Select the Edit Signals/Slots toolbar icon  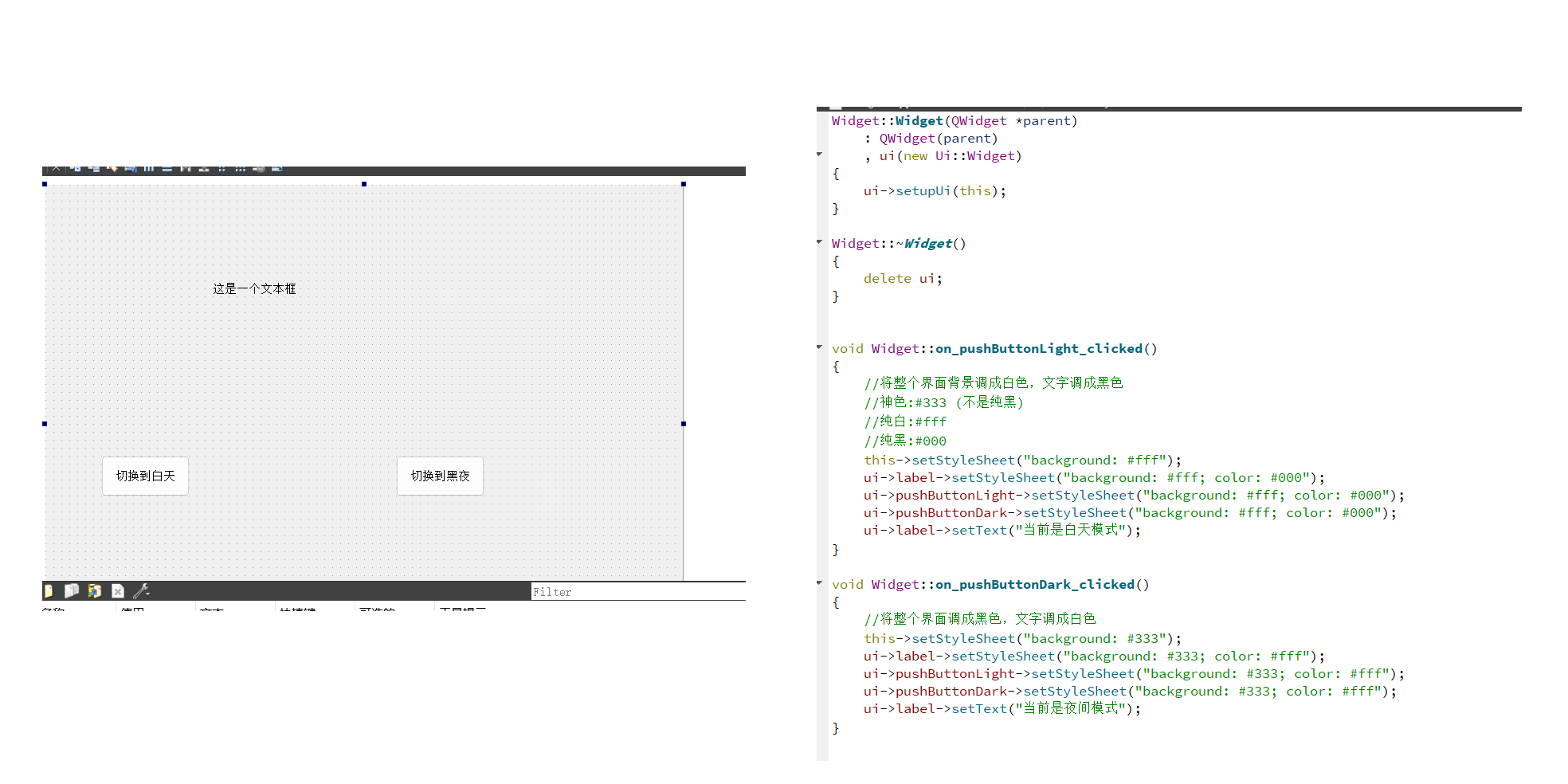tap(94, 169)
